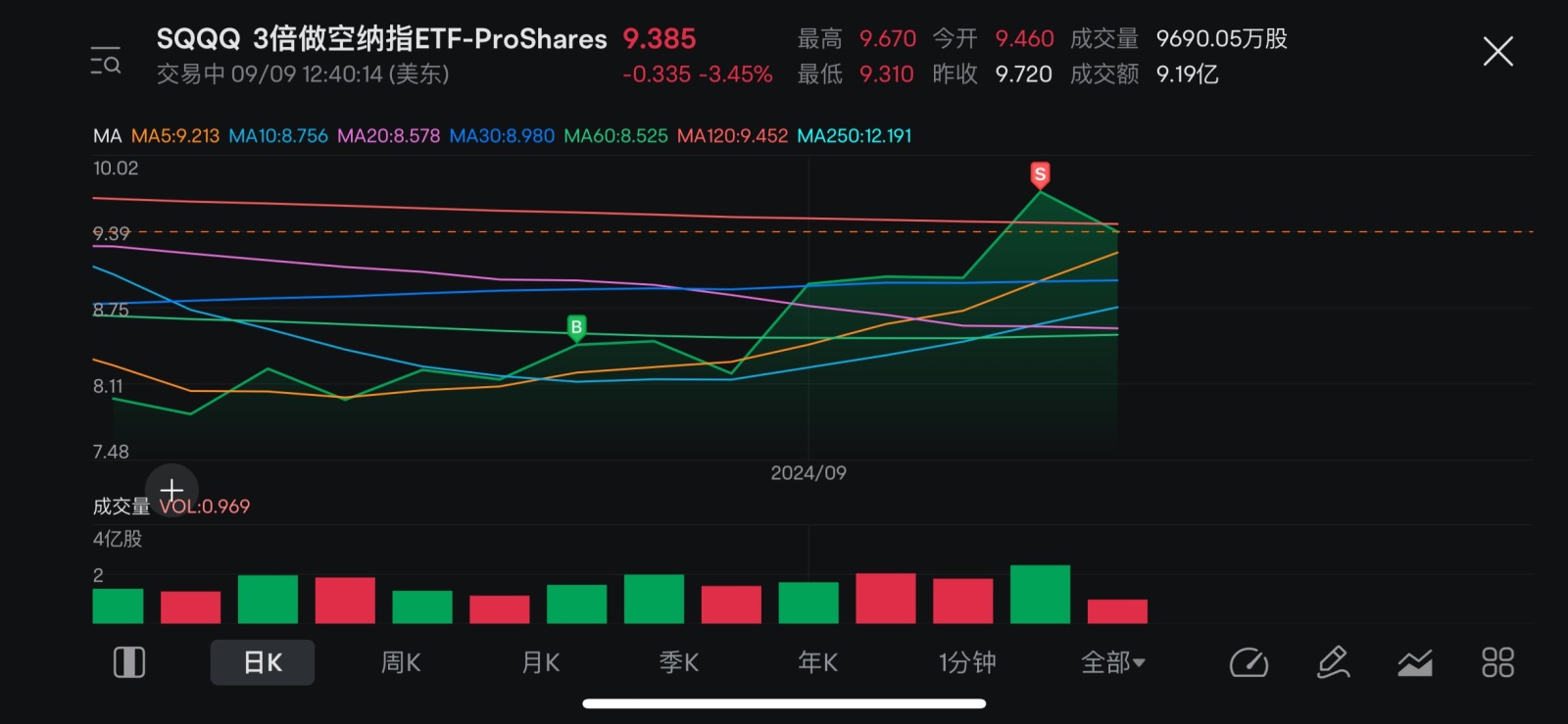Tap the red S sell marker

tap(1040, 174)
